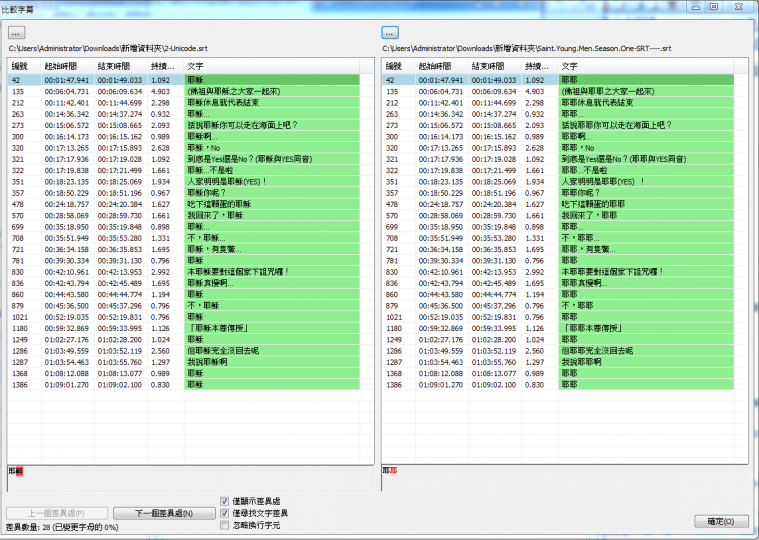
Task: Select subtitle line 耶穌休息就代表結束
Action: (183, 103)
